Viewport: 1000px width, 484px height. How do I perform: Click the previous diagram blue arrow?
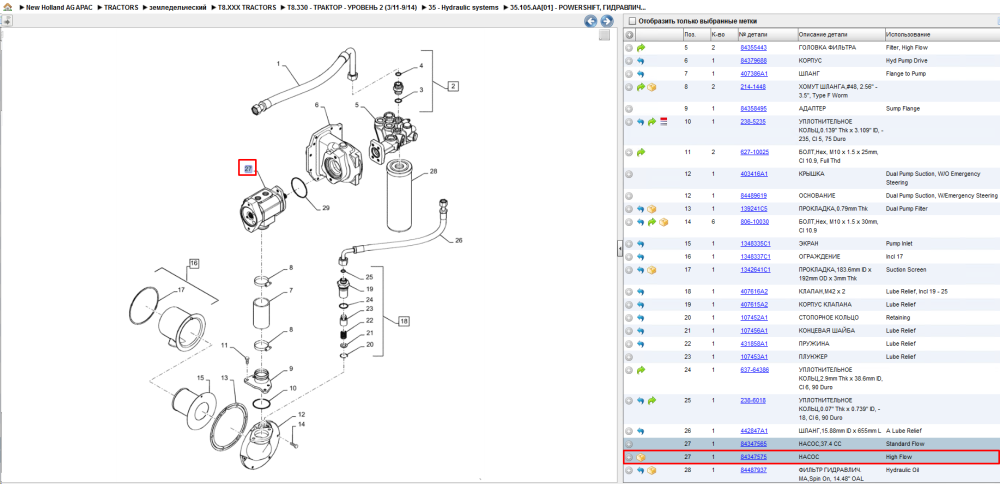(x=591, y=21)
